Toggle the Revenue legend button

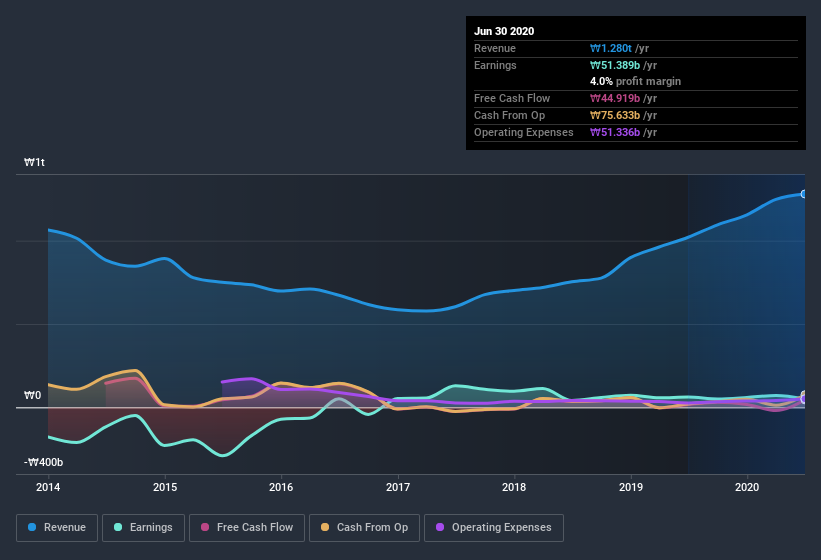click(57, 528)
